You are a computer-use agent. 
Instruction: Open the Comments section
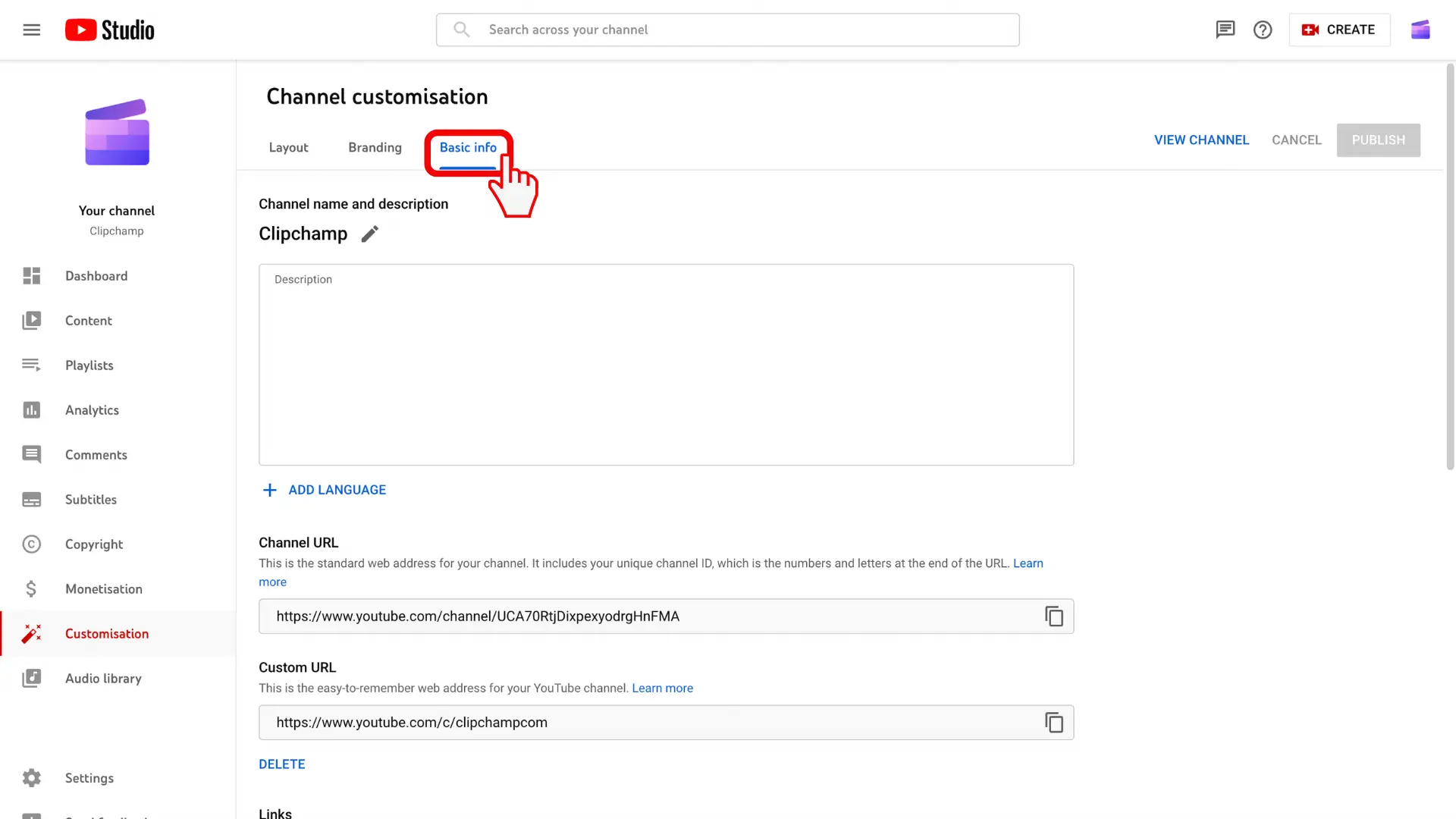pos(96,455)
